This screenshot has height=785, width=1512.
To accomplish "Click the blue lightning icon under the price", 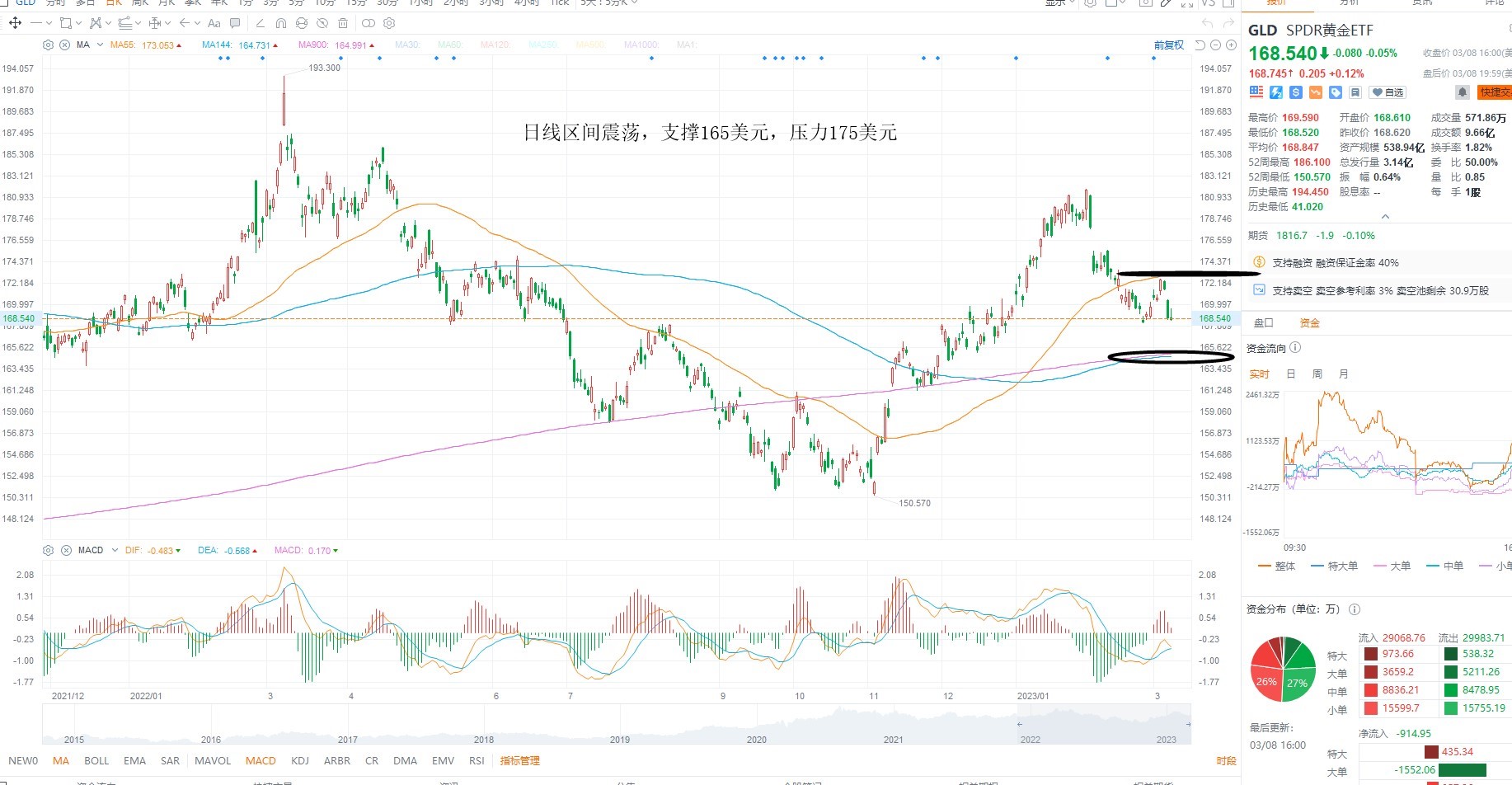I will pos(1276,92).
